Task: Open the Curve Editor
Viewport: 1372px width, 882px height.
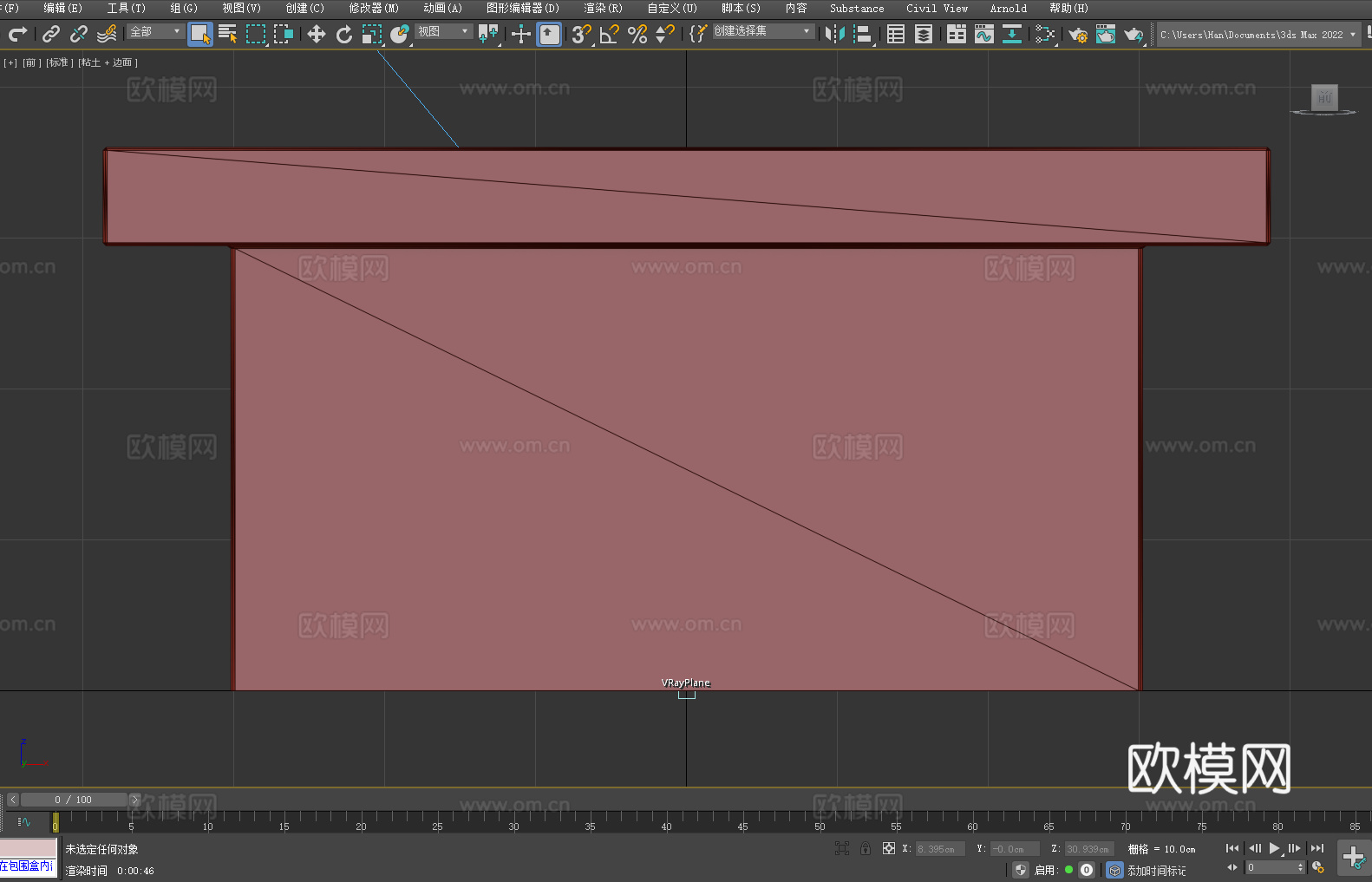Action: click(x=984, y=34)
